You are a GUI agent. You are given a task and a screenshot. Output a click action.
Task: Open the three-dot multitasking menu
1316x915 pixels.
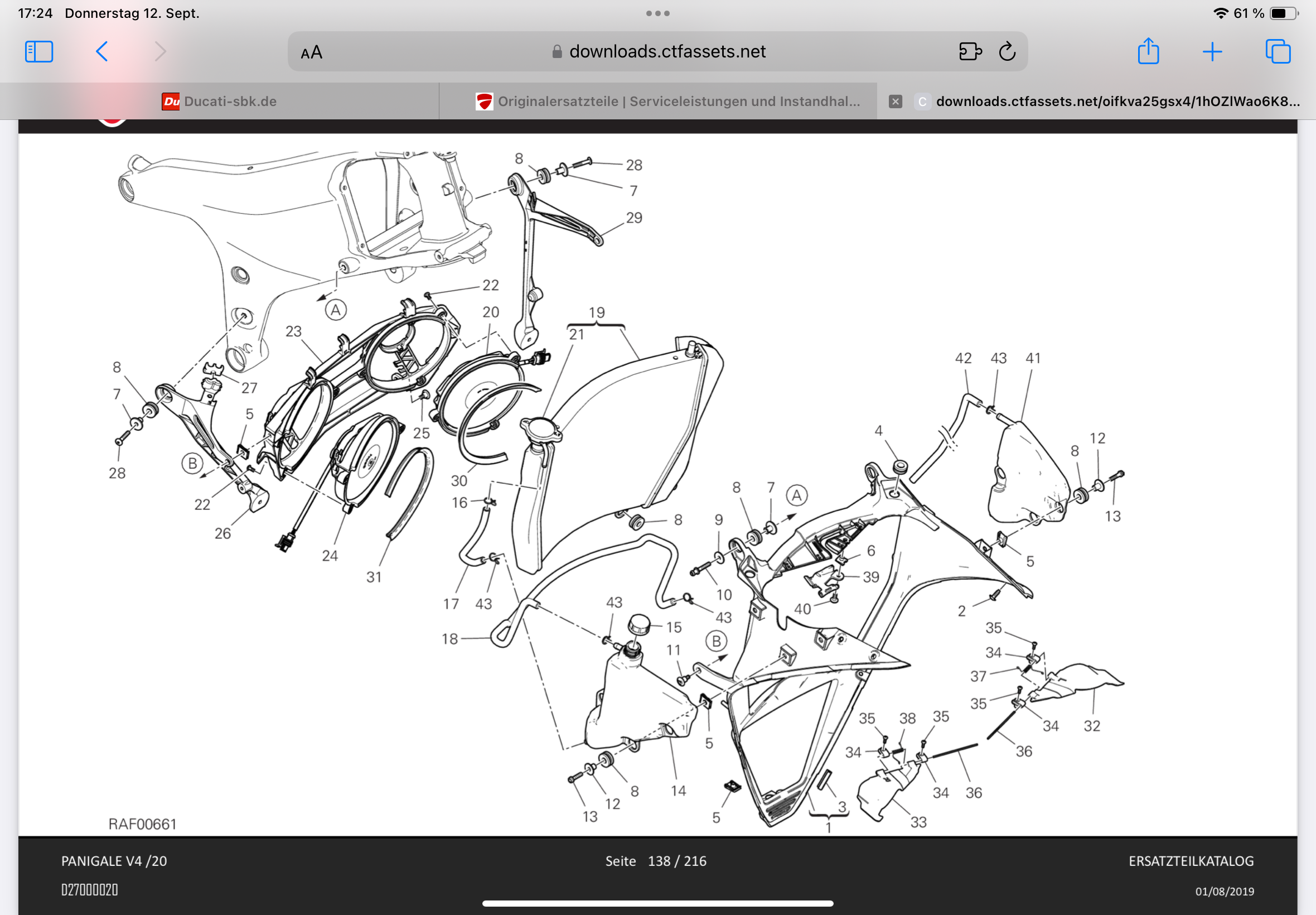point(657,13)
